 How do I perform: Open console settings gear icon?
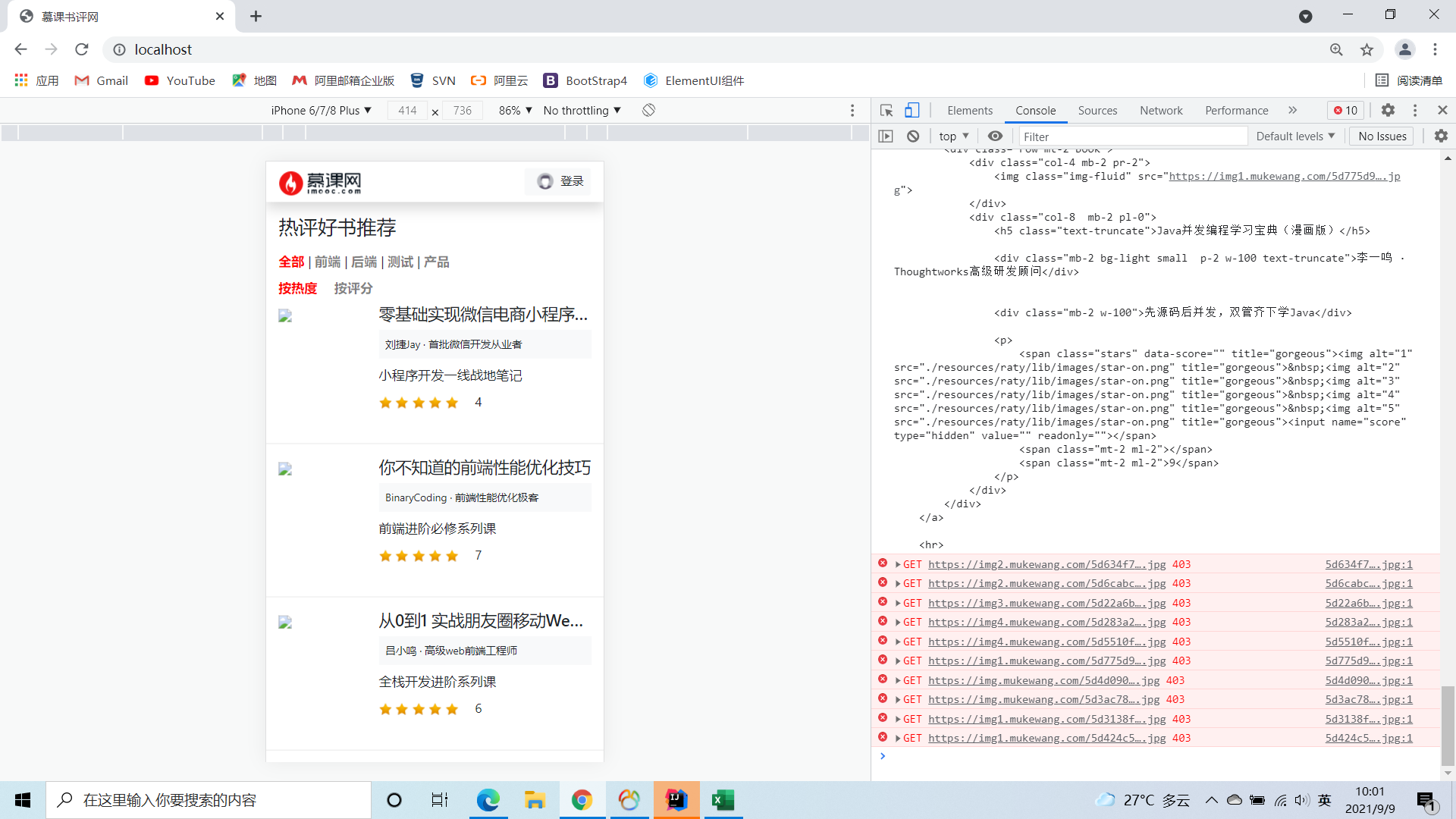(x=1441, y=136)
